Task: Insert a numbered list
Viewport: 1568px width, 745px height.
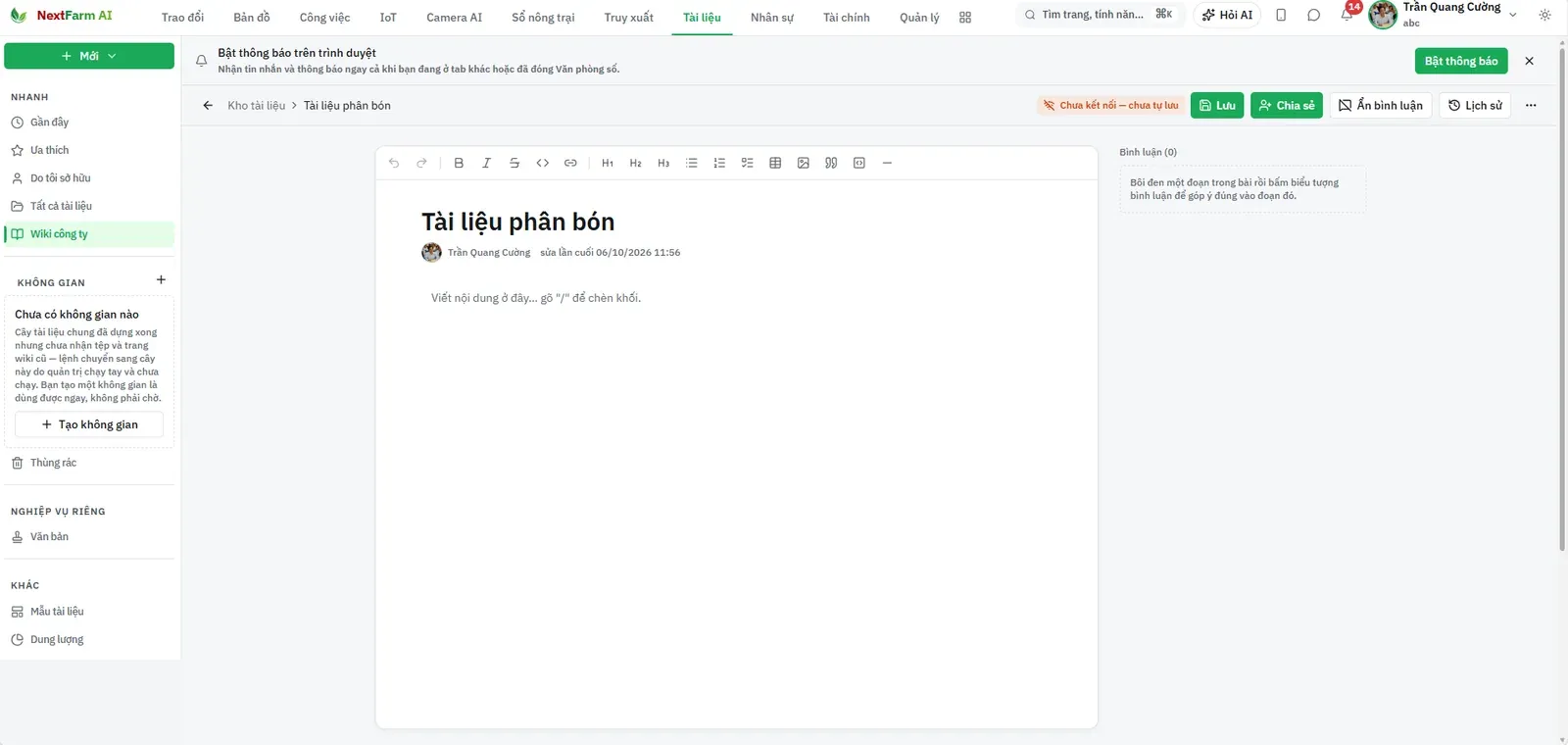Action: pyautogui.click(x=719, y=163)
